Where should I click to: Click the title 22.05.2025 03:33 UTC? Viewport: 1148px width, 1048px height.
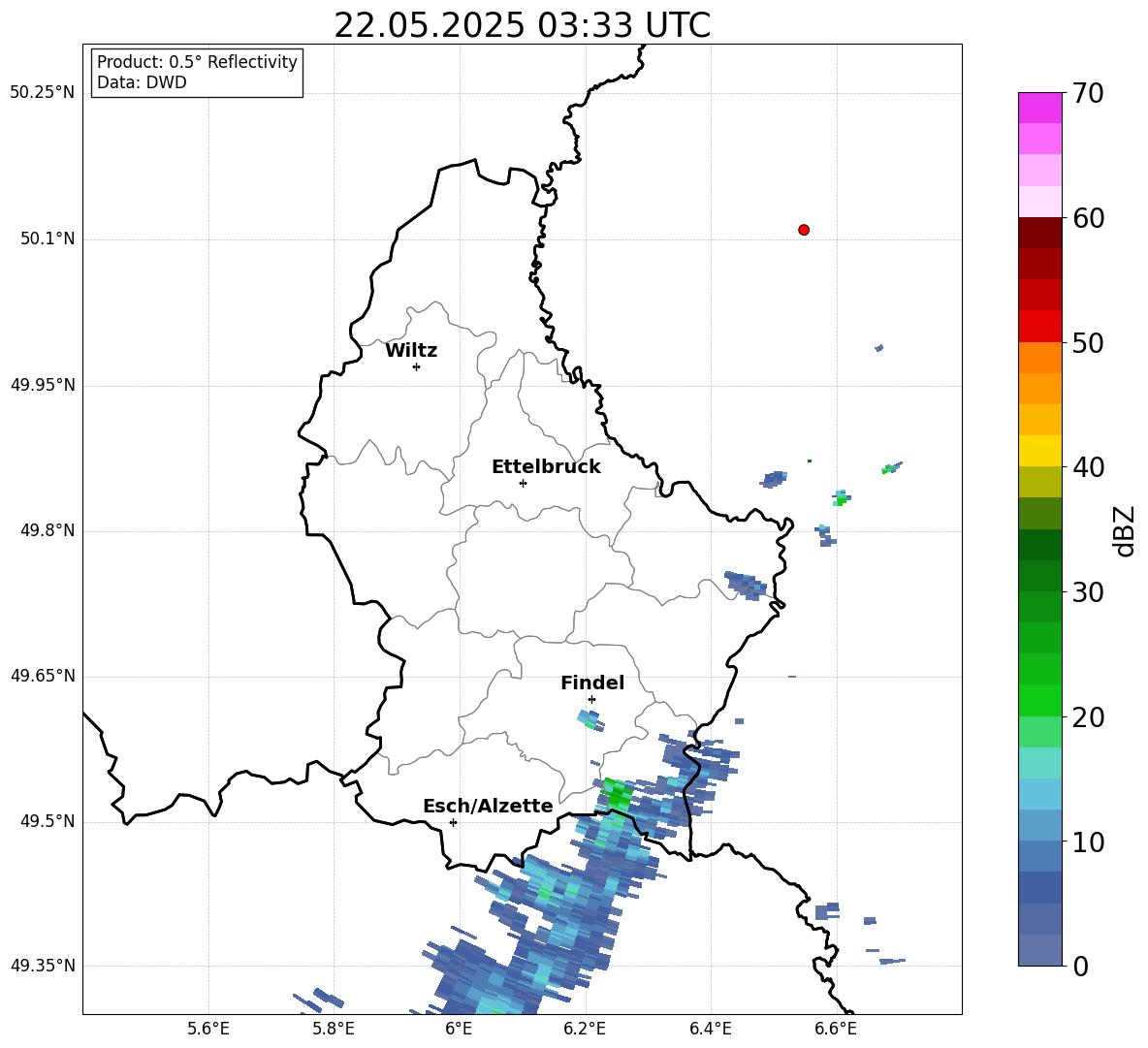click(x=522, y=25)
